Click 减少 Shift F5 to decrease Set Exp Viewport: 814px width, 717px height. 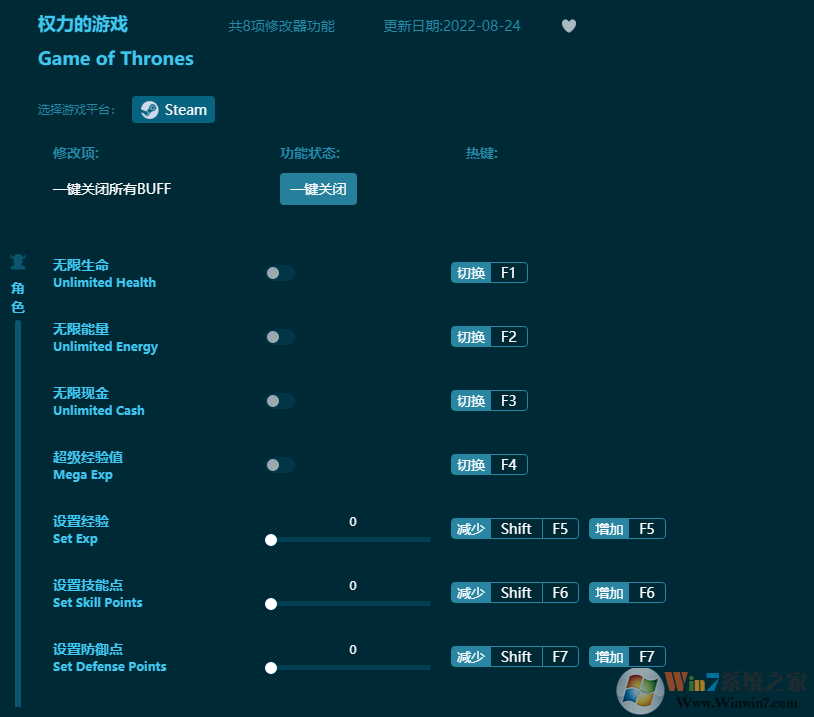[513, 528]
